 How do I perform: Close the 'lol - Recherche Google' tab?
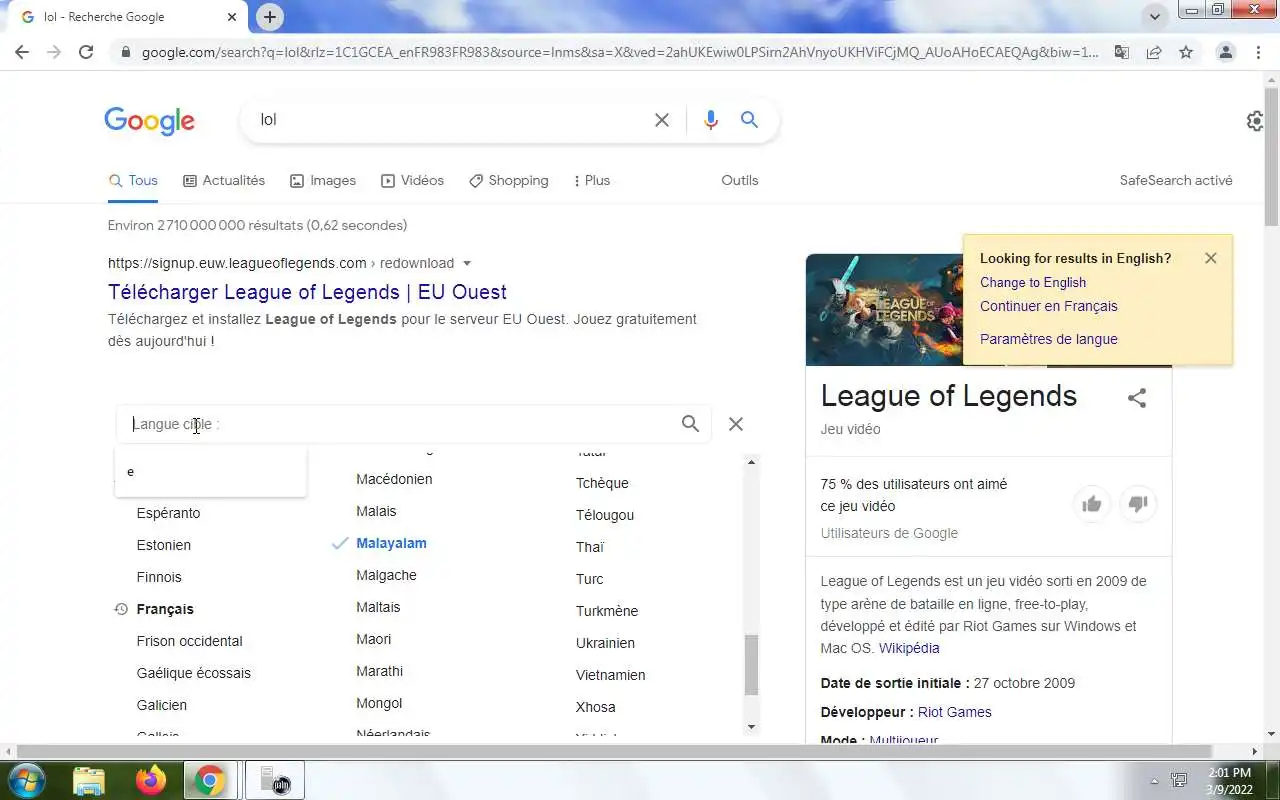pyautogui.click(x=231, y=17)
